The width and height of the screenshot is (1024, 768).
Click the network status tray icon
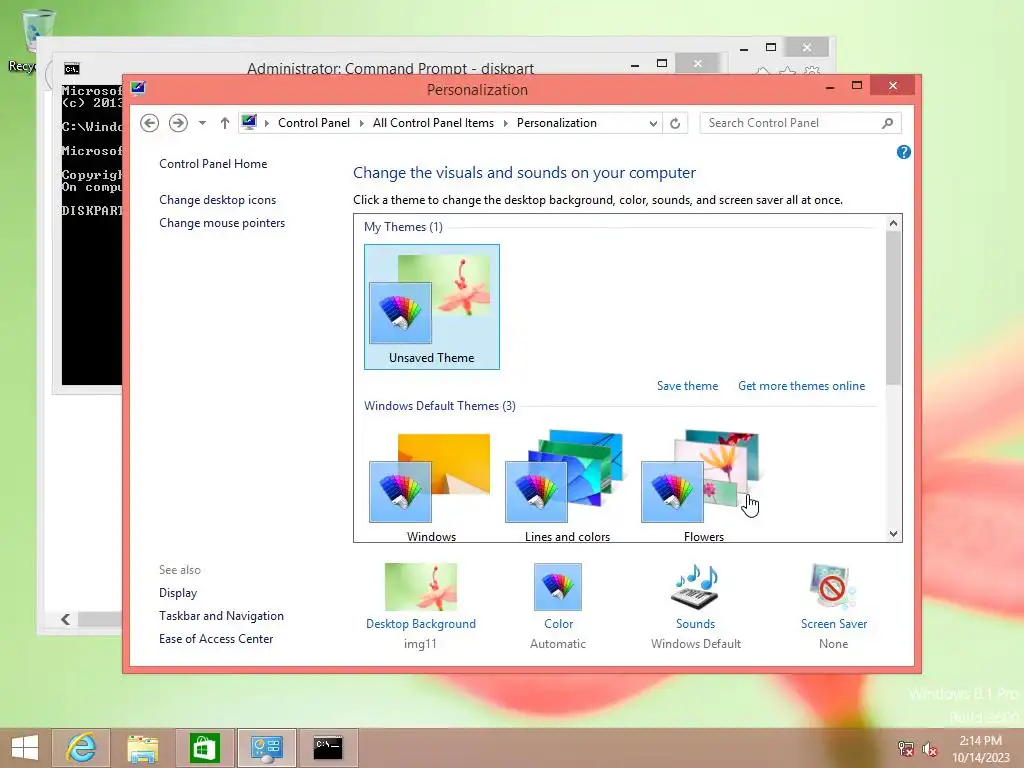906,749
